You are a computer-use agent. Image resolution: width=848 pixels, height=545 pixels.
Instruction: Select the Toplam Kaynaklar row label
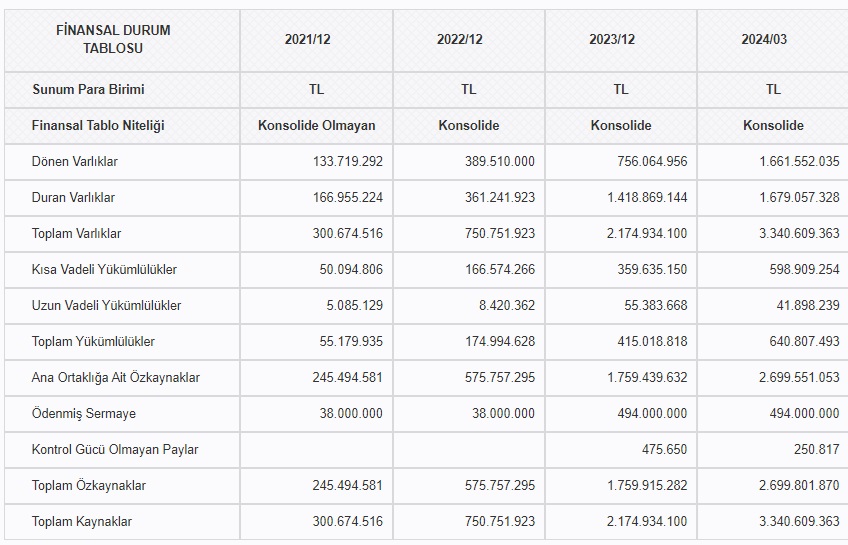pyautogui.click(x=82, y=521)
